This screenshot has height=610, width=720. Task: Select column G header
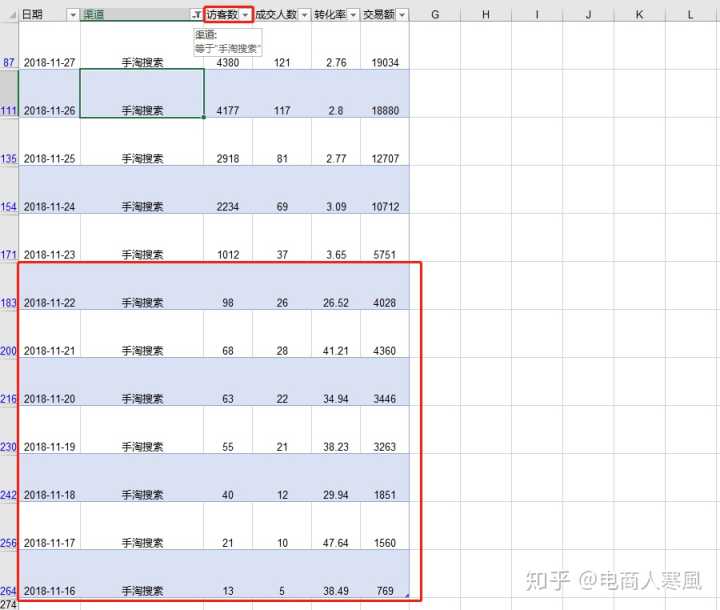click(x=435, y=15)
